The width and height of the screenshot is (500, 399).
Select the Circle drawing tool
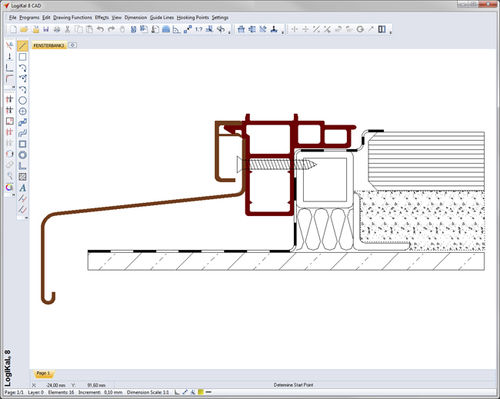click(22, 100)
